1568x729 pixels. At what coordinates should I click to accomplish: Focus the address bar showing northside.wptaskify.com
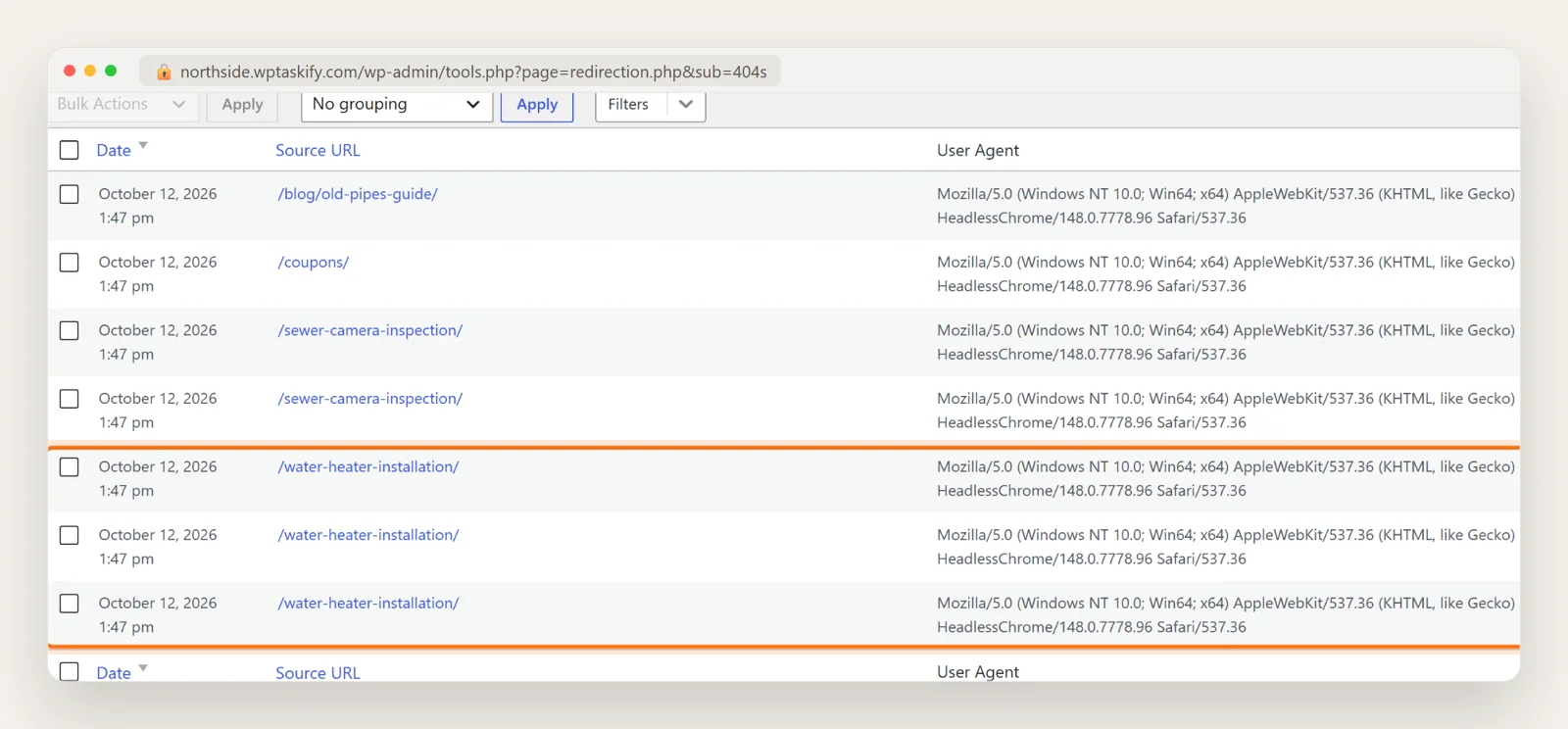(461, 72)
